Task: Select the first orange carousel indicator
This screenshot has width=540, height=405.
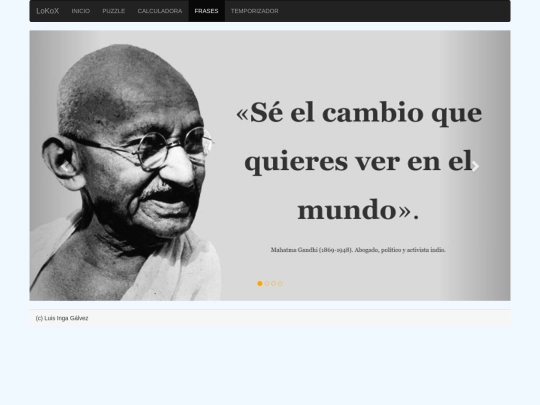Action: [260, 283]
